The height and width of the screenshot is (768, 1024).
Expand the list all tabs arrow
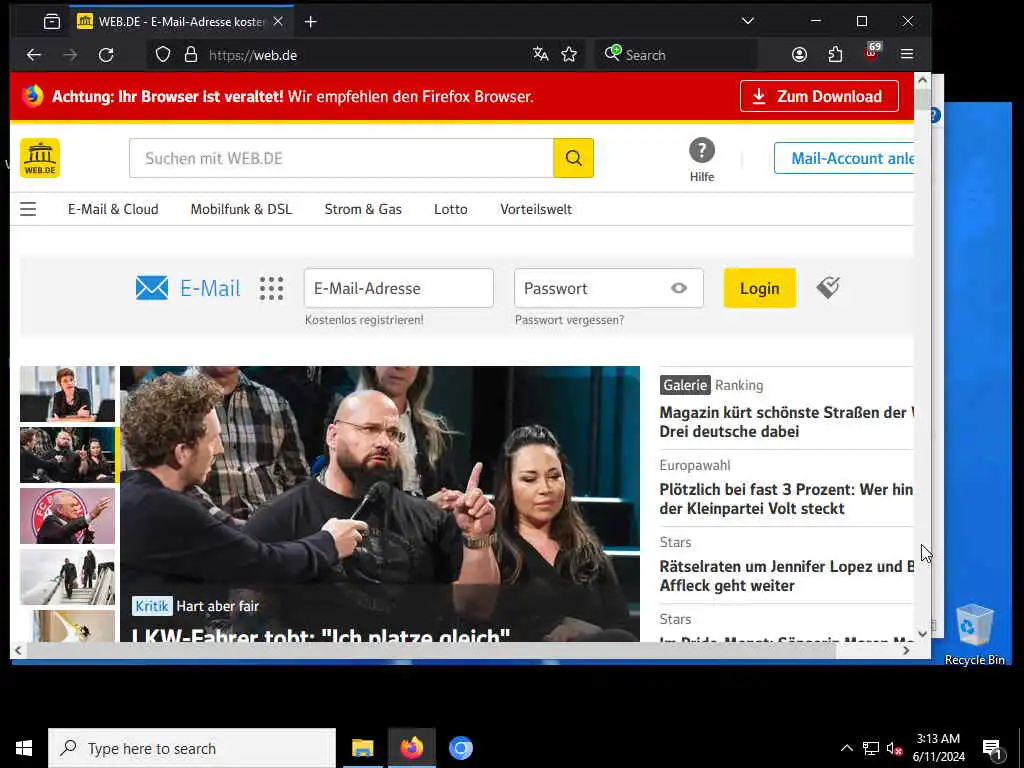click(x=748, y=21)
